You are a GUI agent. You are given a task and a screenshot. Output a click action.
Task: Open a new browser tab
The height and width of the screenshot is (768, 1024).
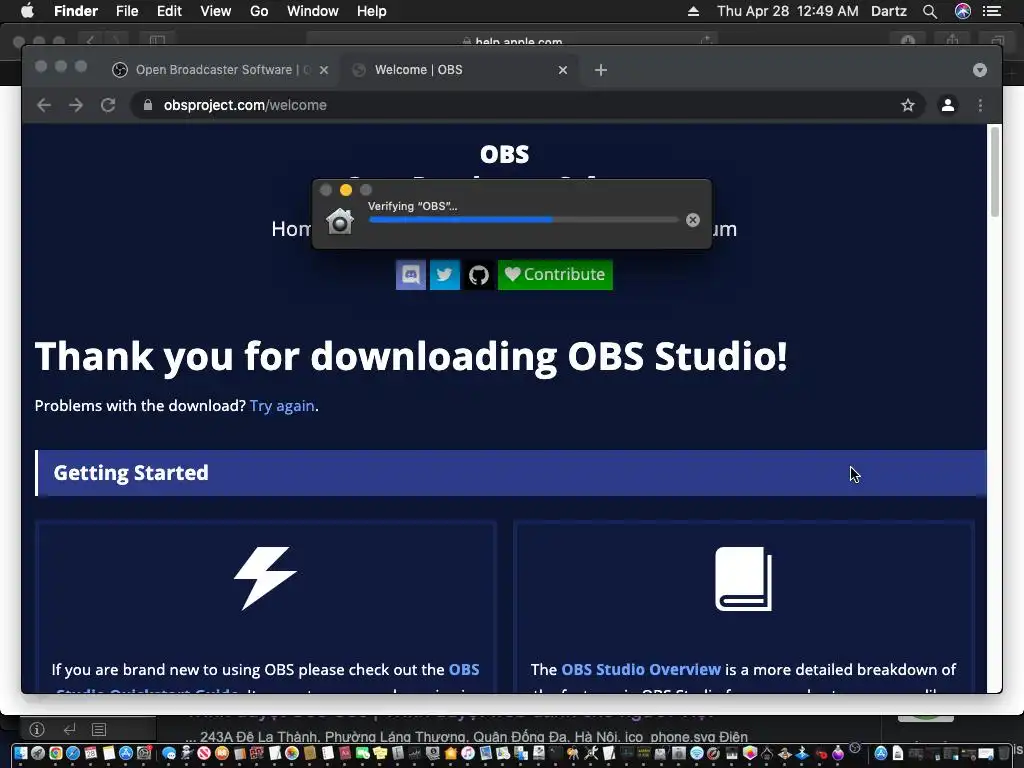click(x=601, y=70)
